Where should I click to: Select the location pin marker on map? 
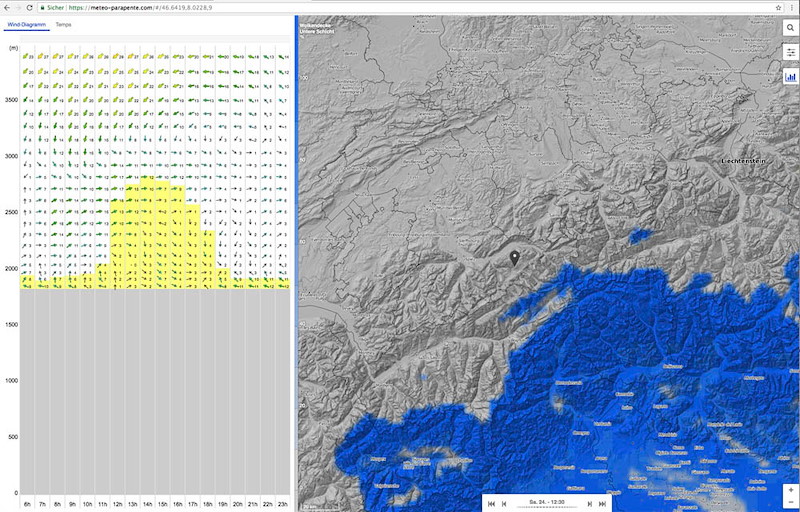[515, 258]
